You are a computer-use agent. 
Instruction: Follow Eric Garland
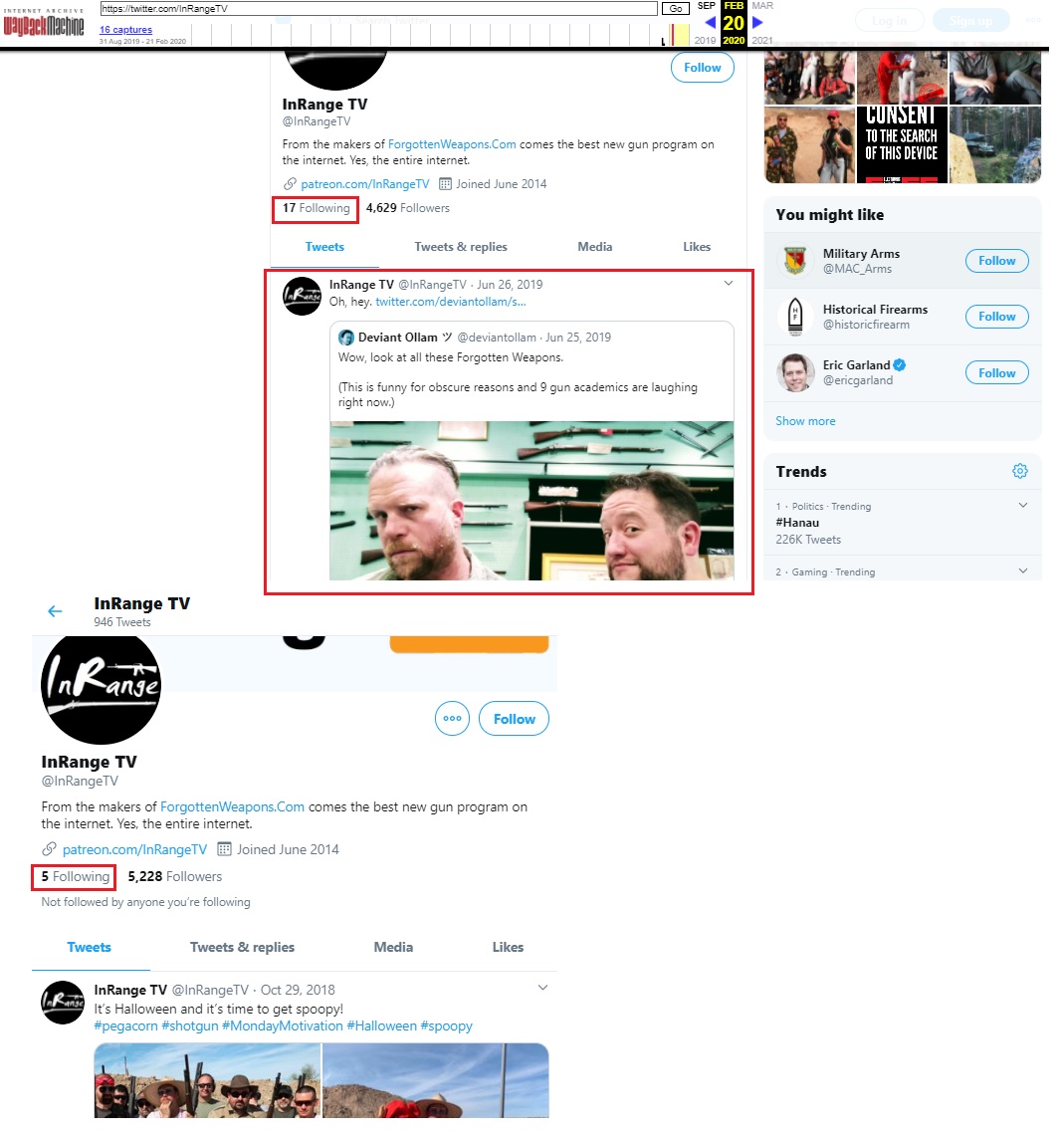pyautogui.click(x=996, y=373)
